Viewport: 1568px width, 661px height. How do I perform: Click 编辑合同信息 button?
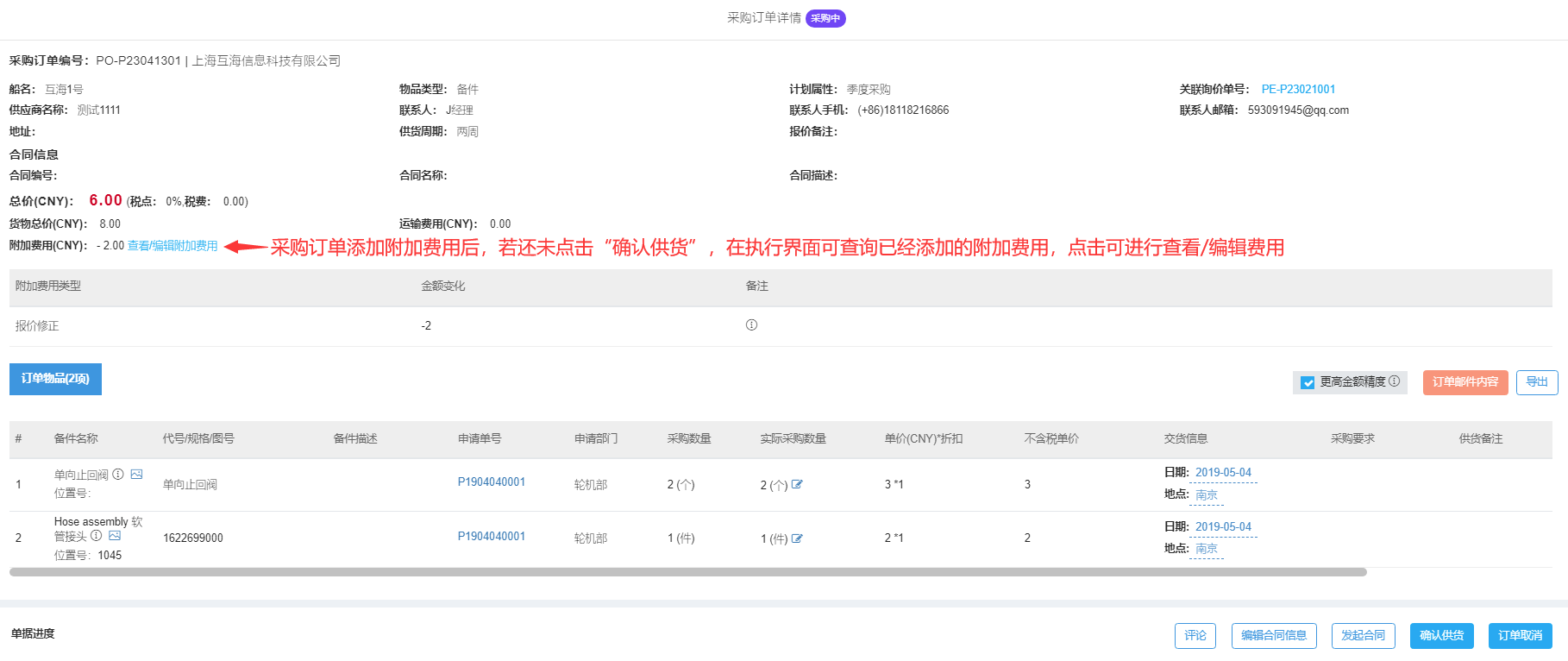point(1274,636)
